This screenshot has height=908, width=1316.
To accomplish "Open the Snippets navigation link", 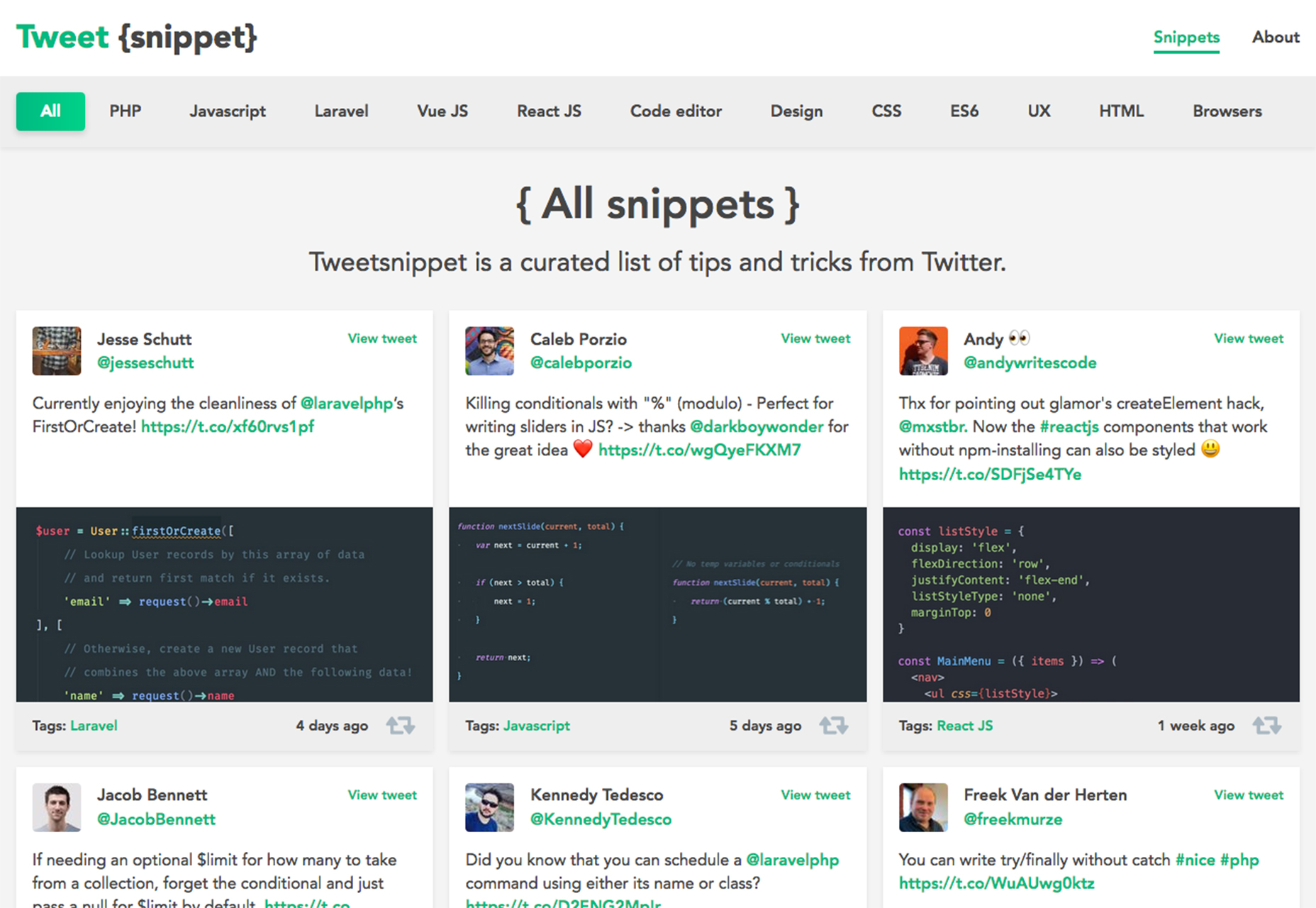I will point(1186,37).
